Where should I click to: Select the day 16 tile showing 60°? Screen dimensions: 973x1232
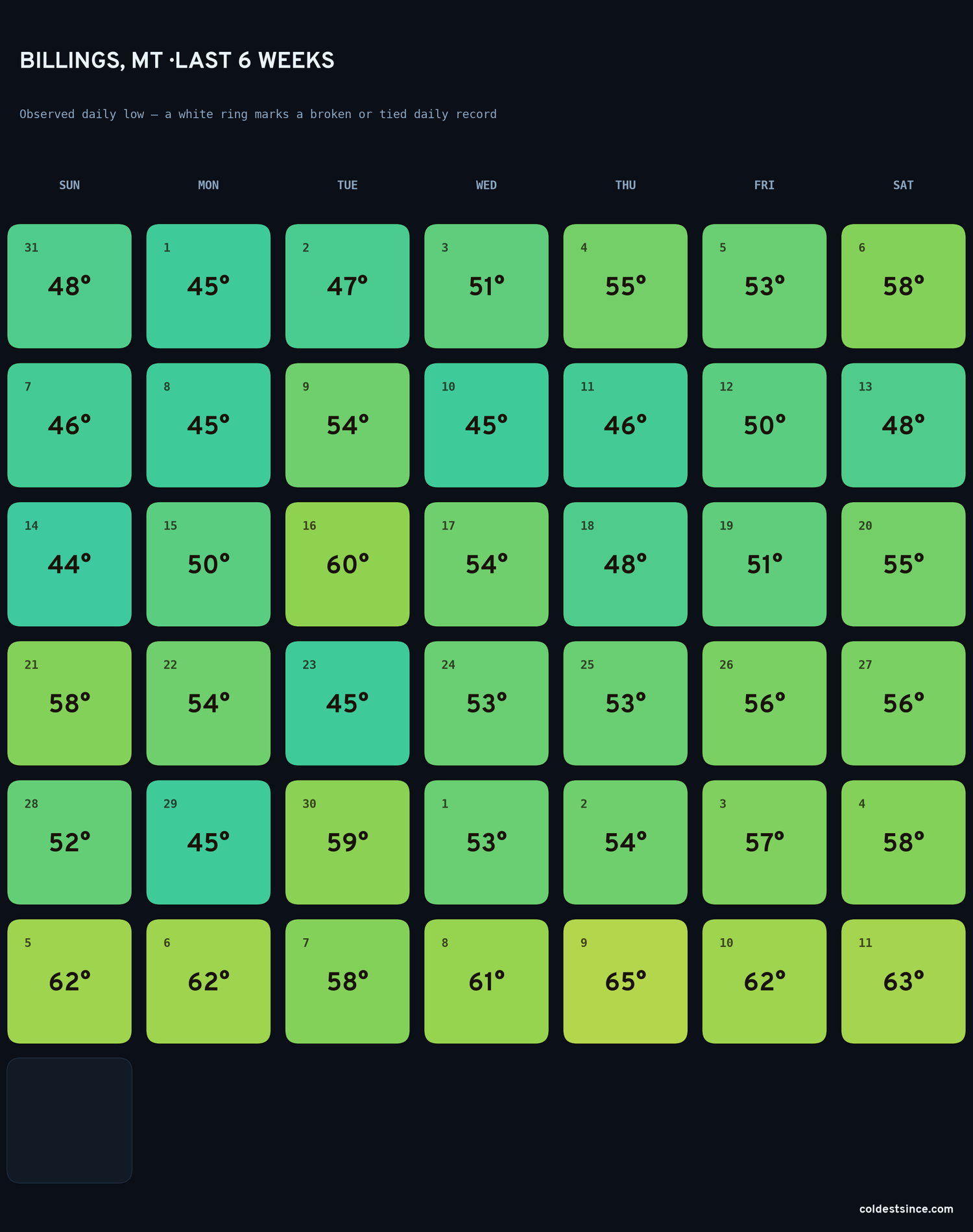[x=347, y=564]
